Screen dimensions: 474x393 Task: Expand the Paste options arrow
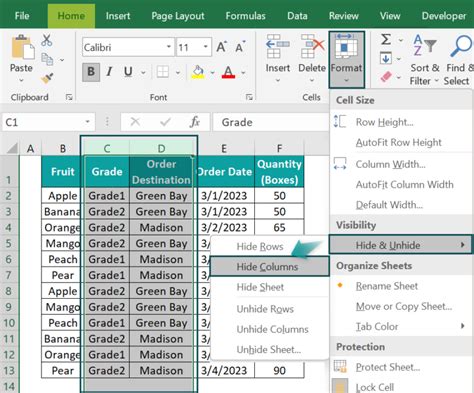click(x=21, y=80)
